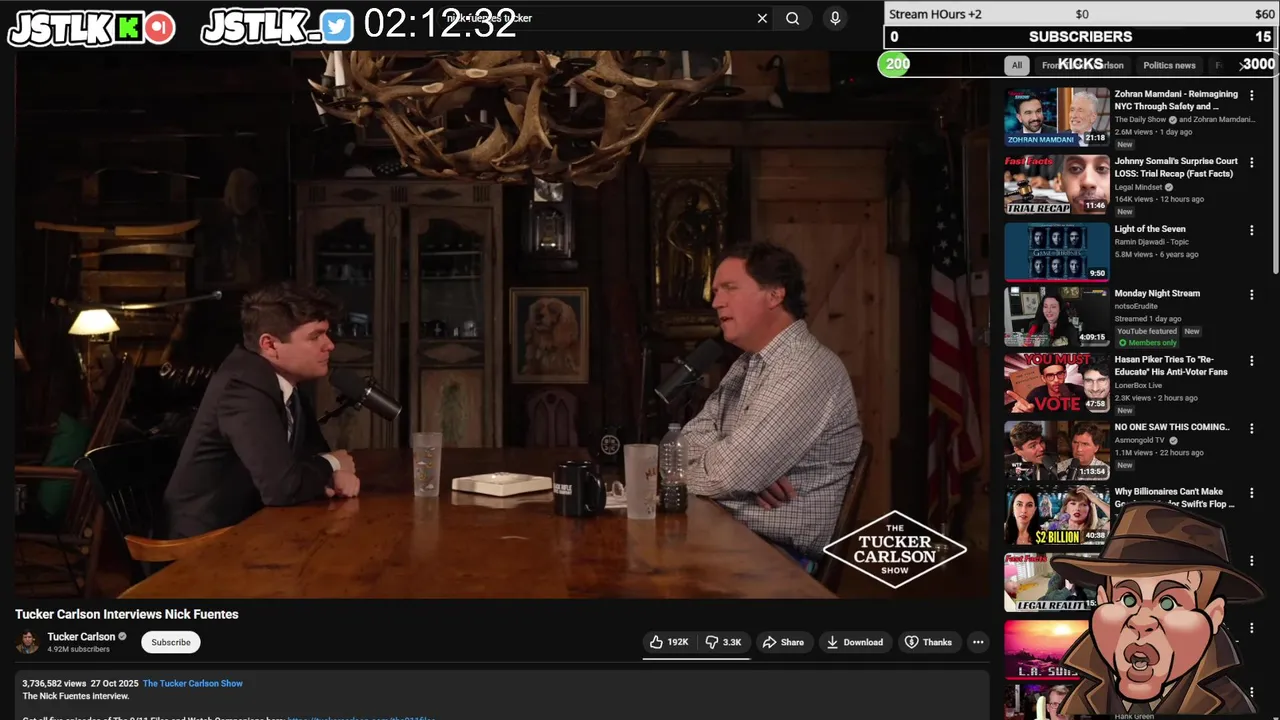The width and height of the screenshot is (1280, 720).
Task: Download the Tucker Carlson video
Action: coord(854,642)
